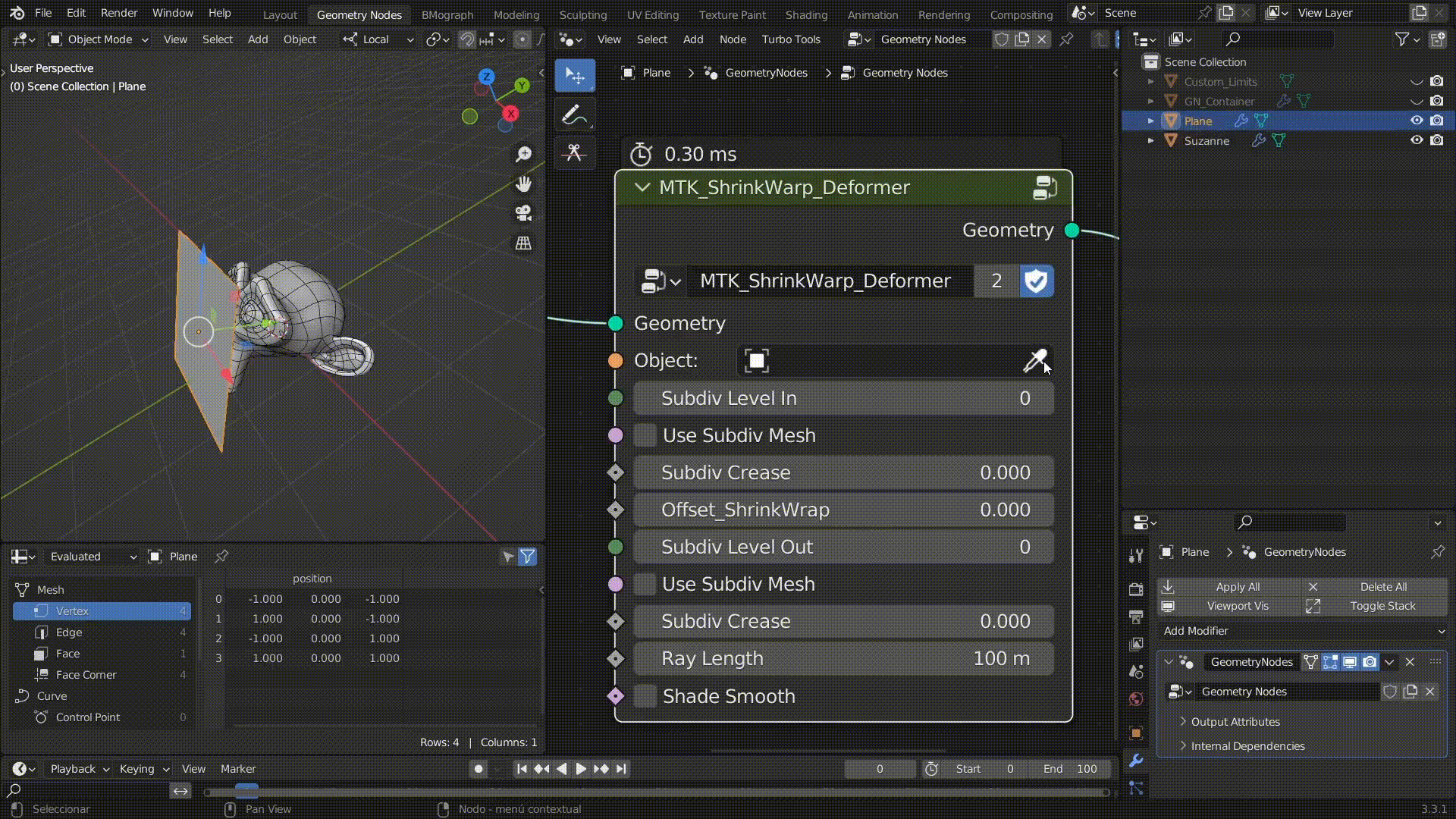Screen dimensions: 1456x819
Task: Expand Suzanne in outliner
Action: (1150, 140)
